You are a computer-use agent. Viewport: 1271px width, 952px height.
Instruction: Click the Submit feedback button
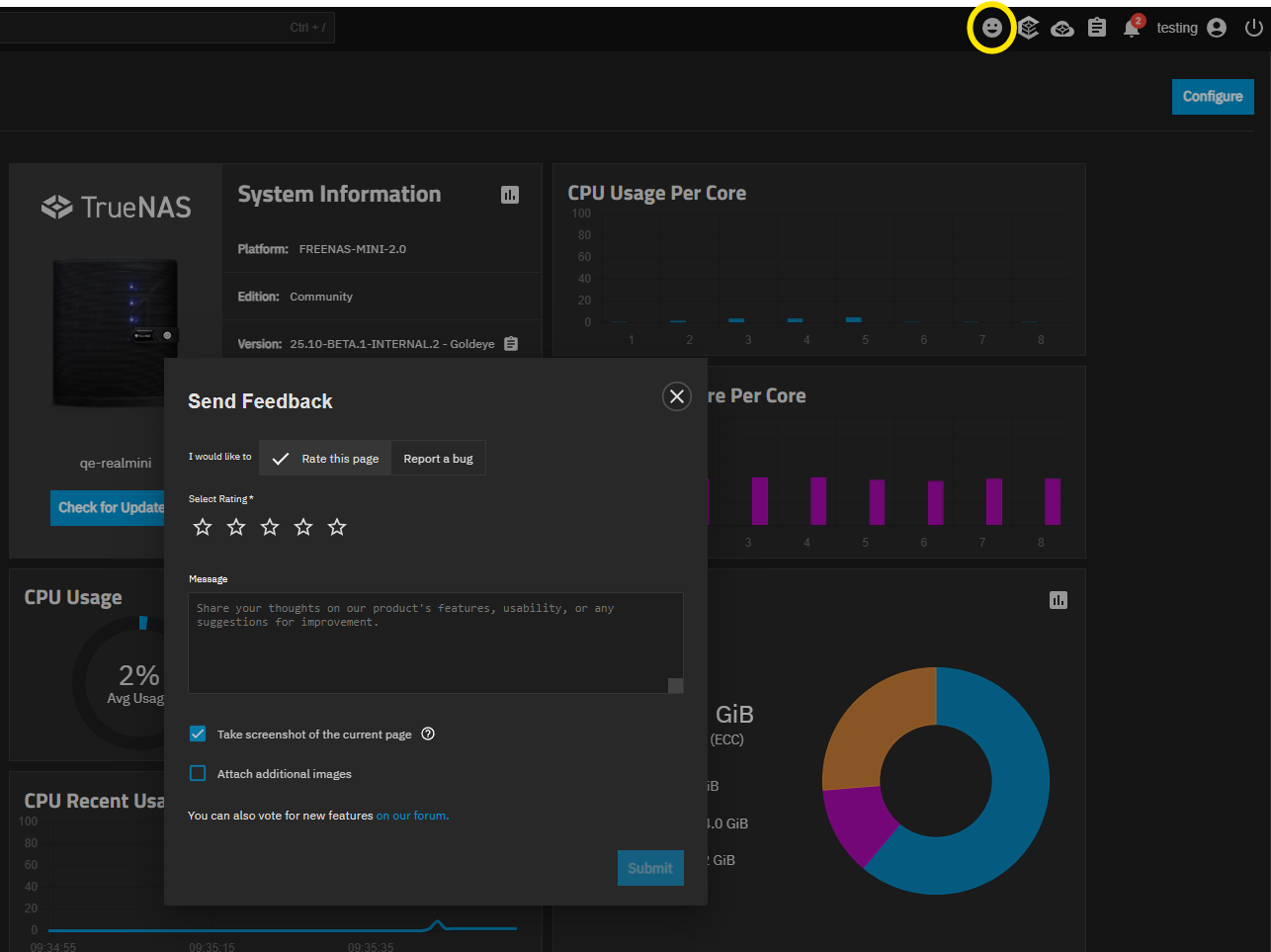coord(650,868)
